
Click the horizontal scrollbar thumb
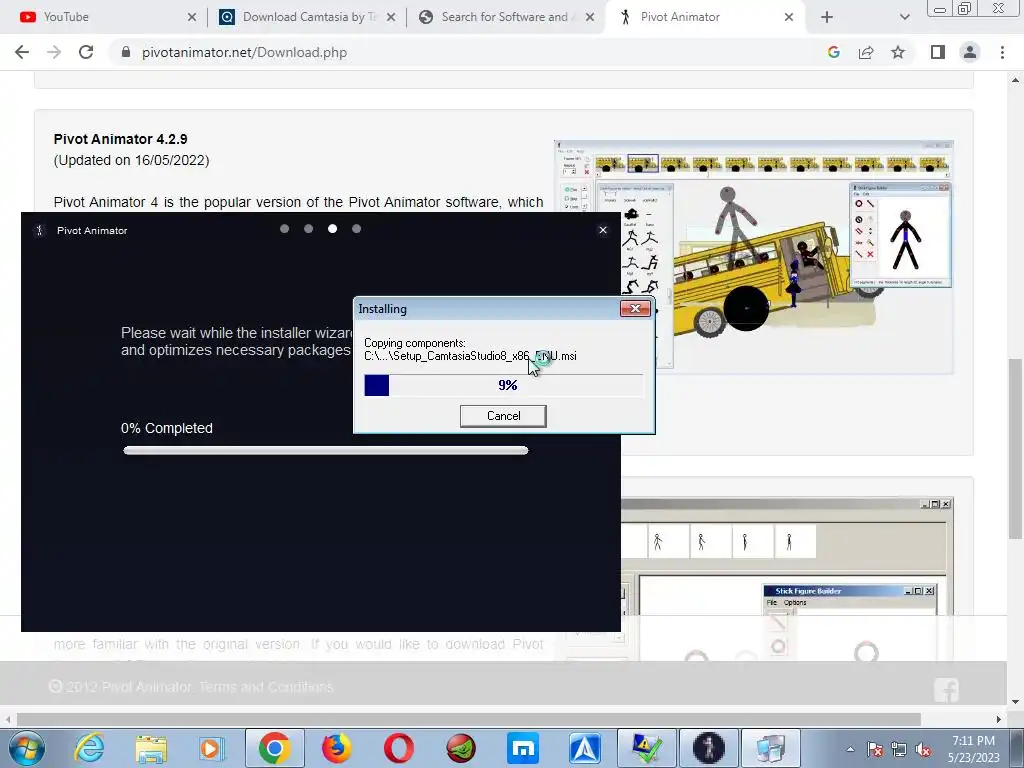[x=468, y=719]
